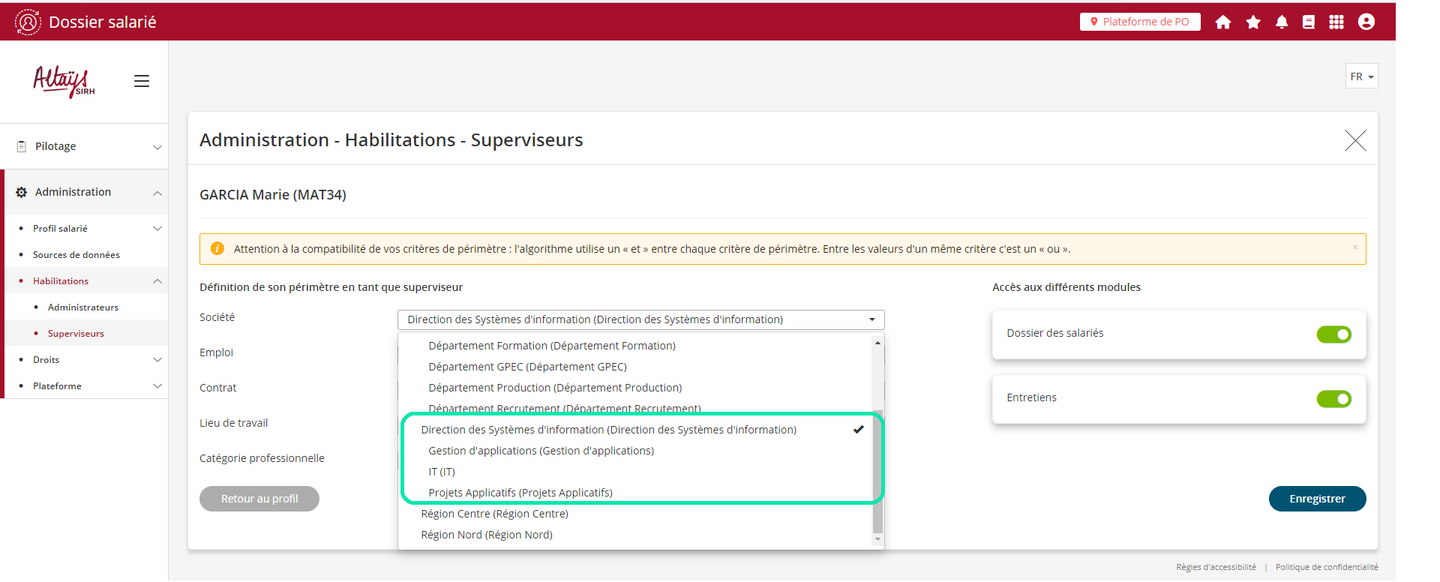This screenshot has height=582, width=1440.
Task: Open notifications bell icon
Action: click(x=1281, y=22)
